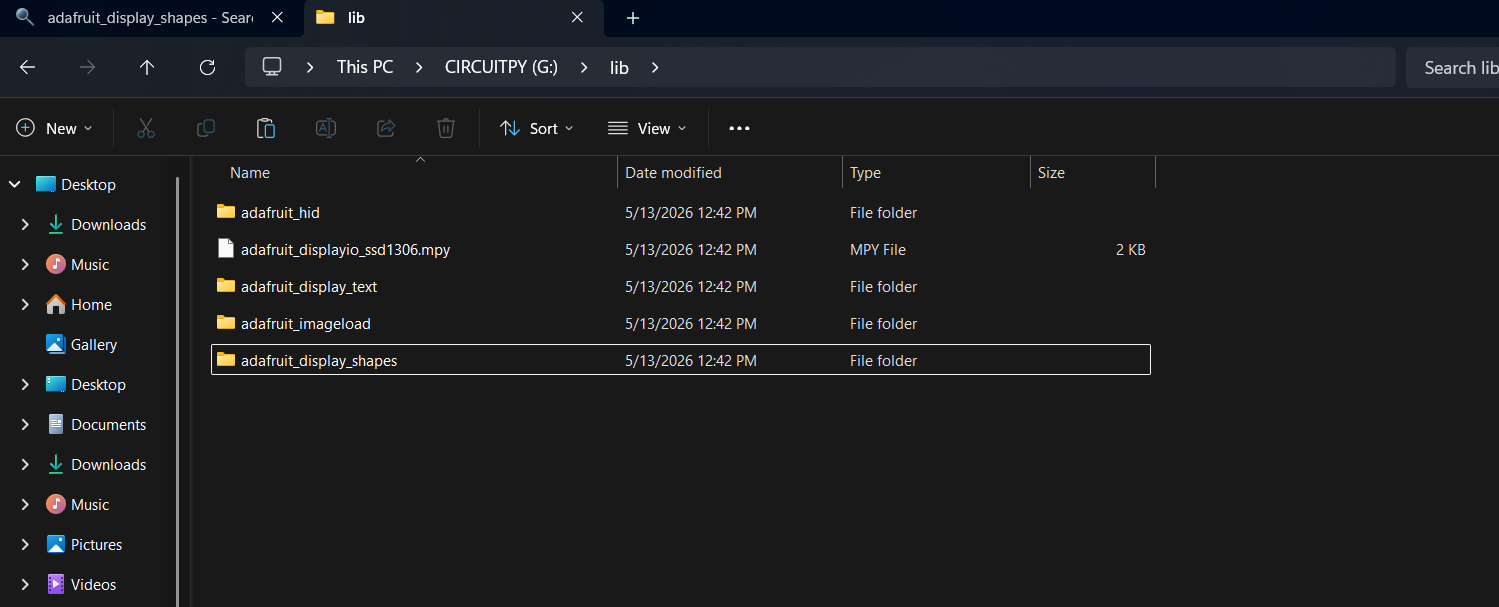1499x607 pixels.
Task: Click the Rename icon in toolbar
Action: [x=326, y=128]
